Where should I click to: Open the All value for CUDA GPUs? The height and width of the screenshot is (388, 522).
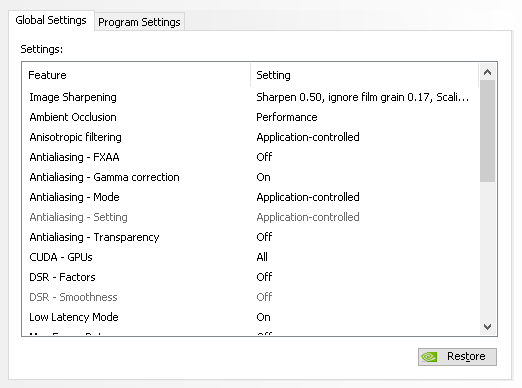click(262, 257)
